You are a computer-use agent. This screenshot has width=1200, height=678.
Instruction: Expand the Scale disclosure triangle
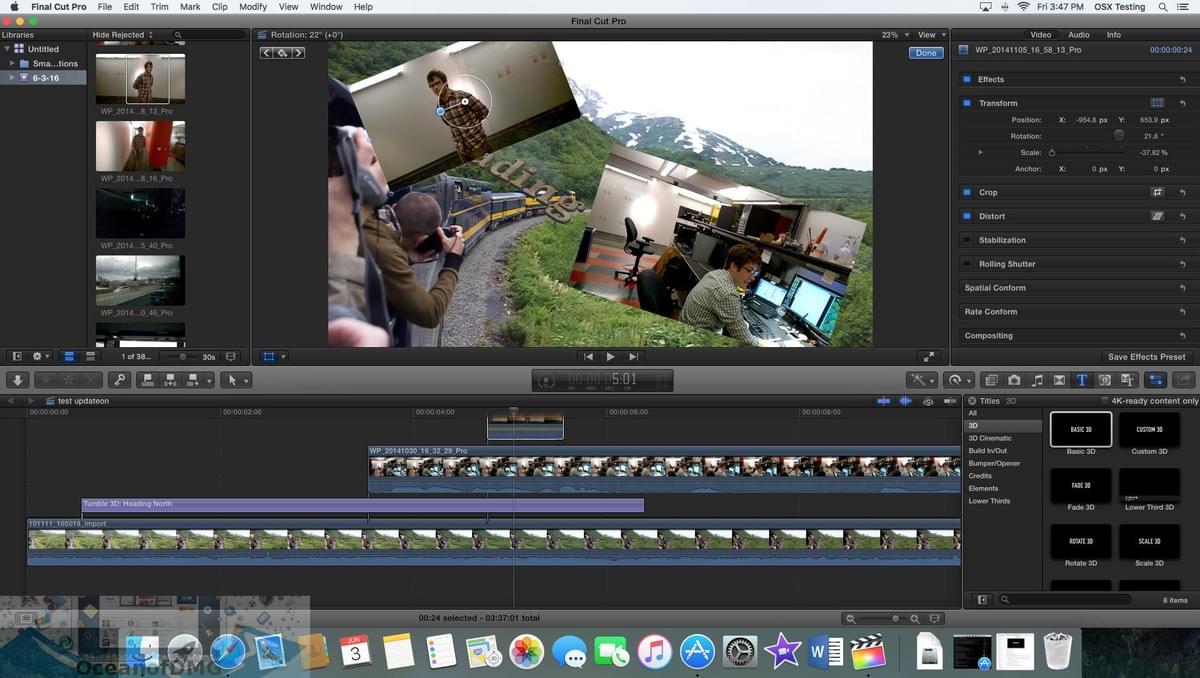click(981, 152)
